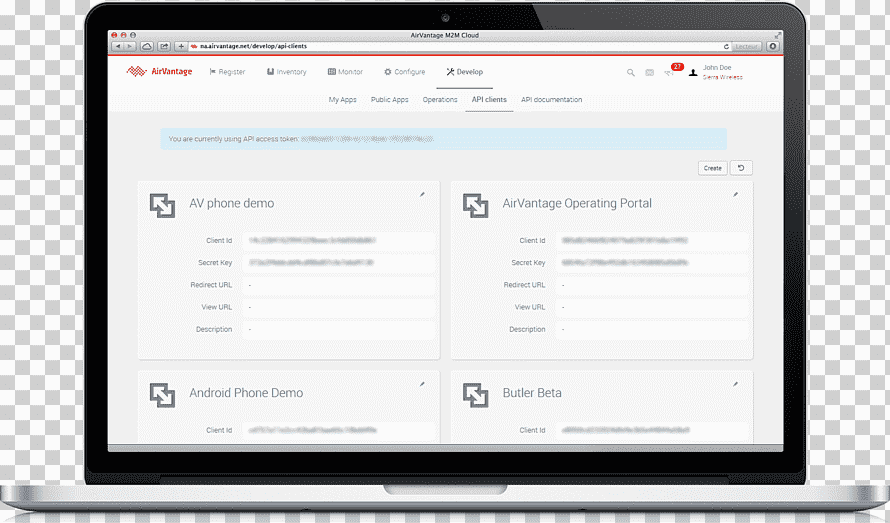Open the Inventory menu
This screenshot has height=523, width=890.
pos(287,72)
